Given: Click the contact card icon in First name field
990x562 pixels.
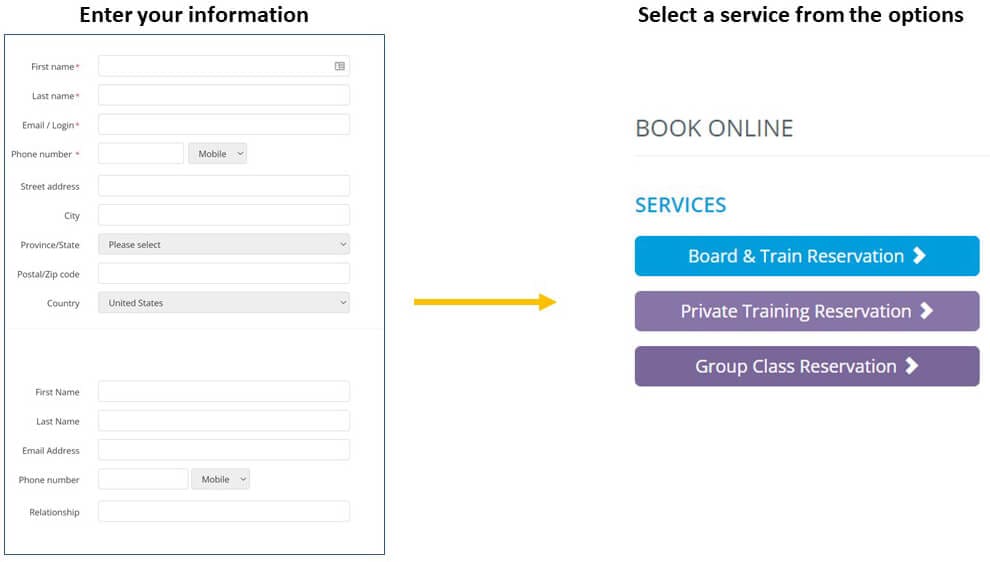Looking at the screenshot, I should [340, 66].
